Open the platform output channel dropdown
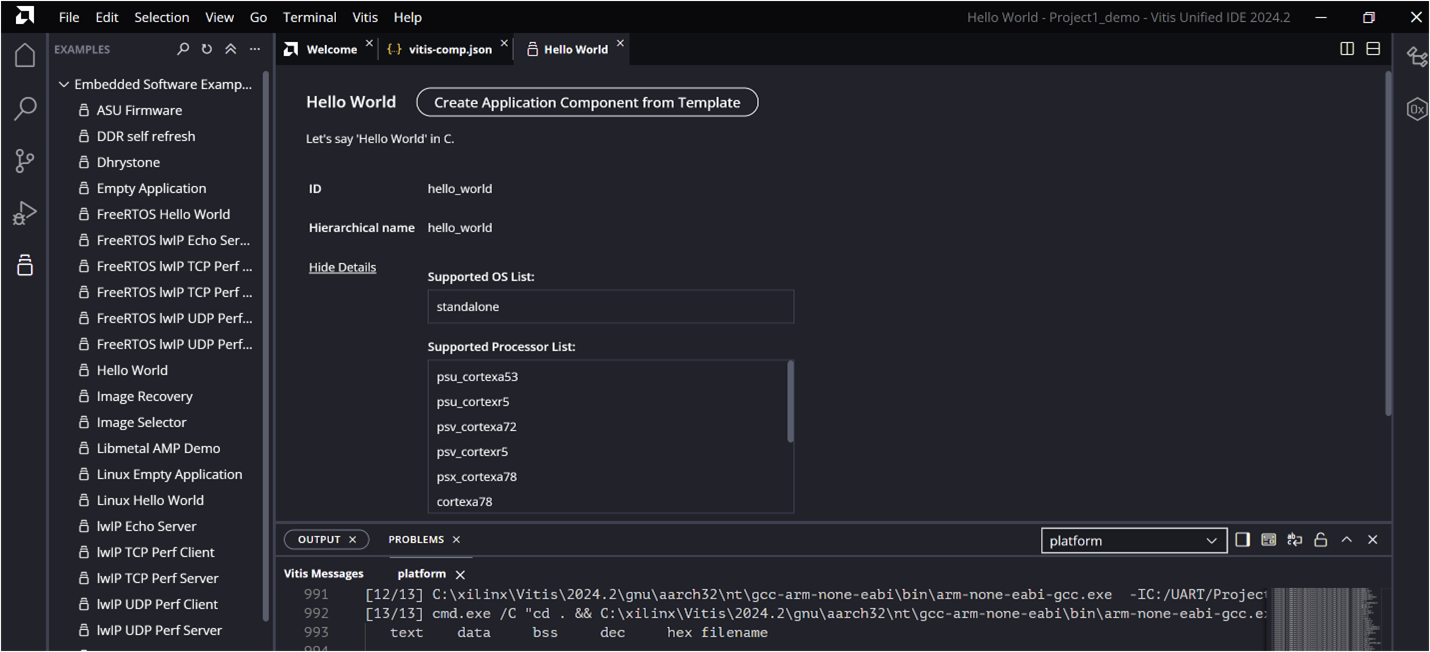The image size is (1430, 652). tap(1134, 540)
